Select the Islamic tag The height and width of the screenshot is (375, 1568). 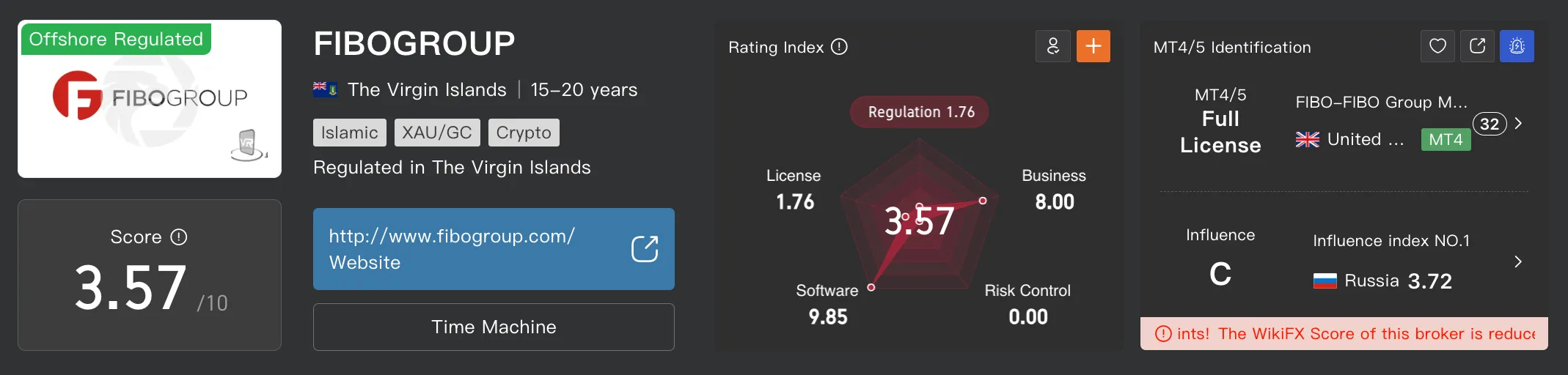click(x=349, y=133)
